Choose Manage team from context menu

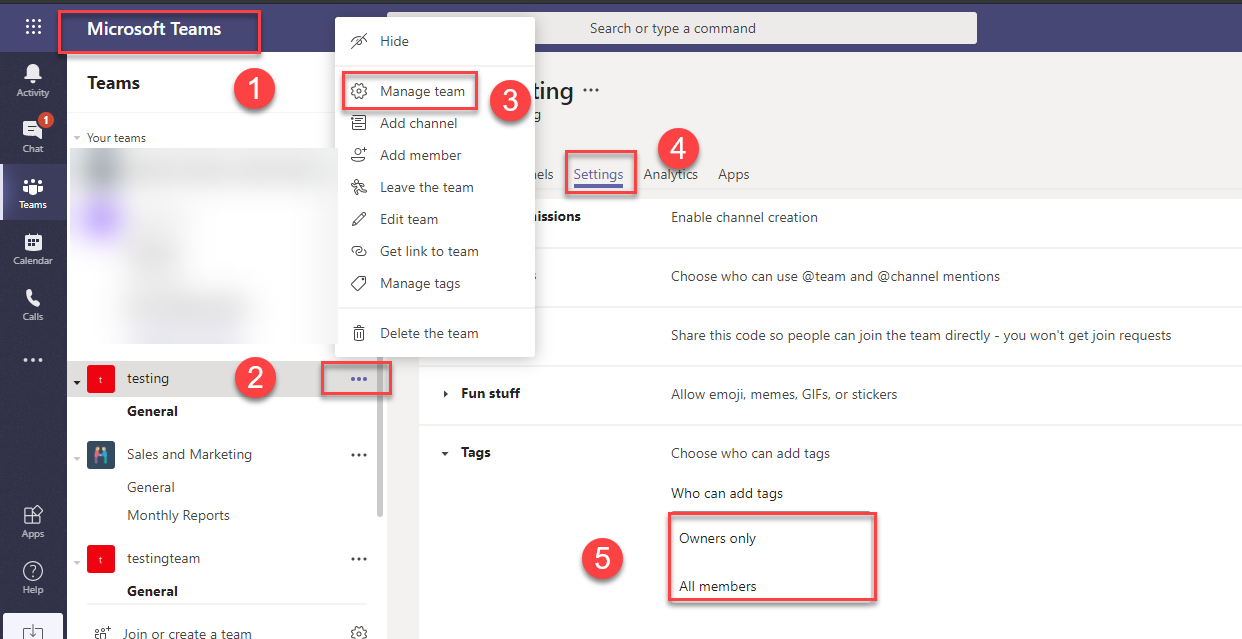point(422,91)
